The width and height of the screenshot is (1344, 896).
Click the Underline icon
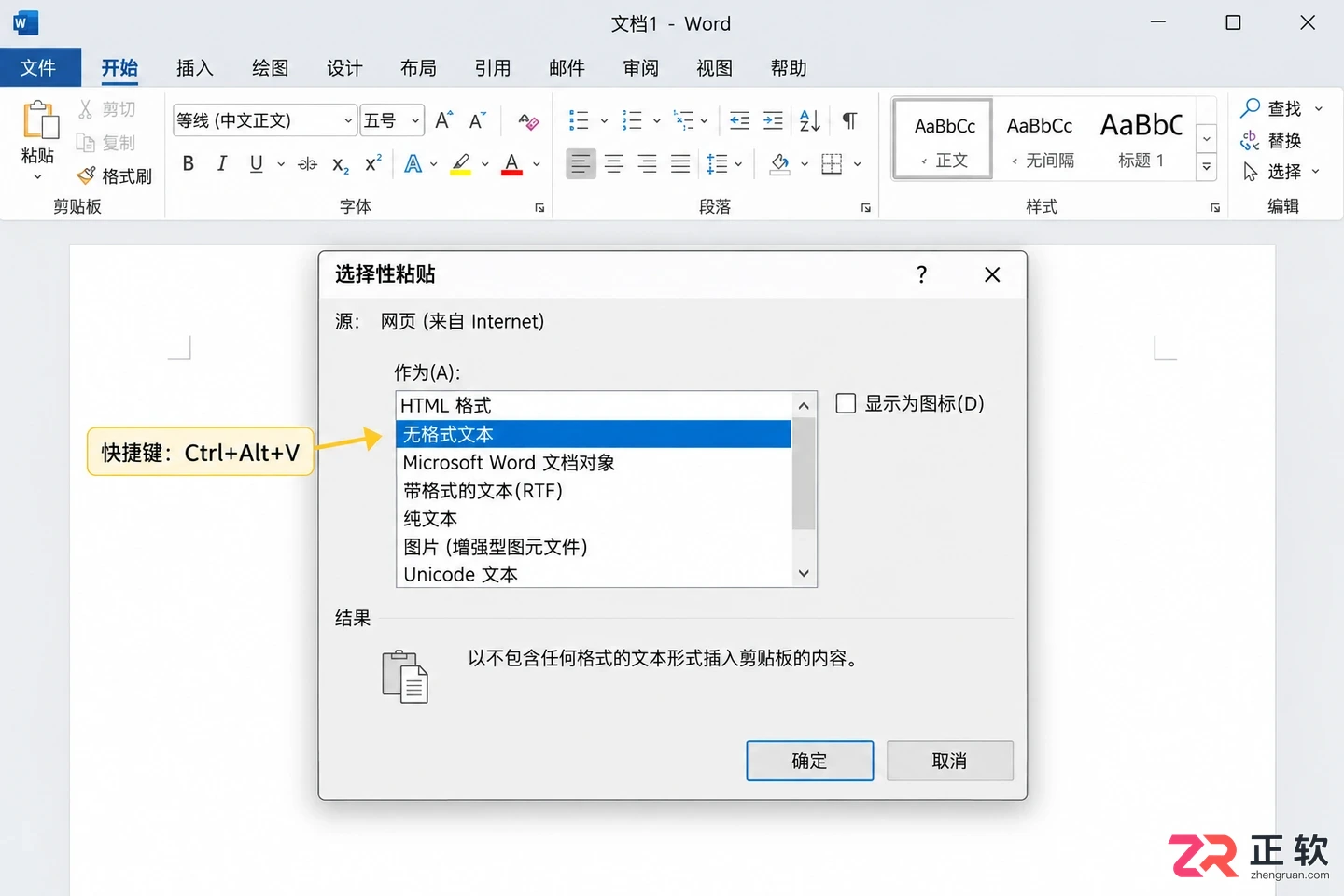tap(256, 163)
